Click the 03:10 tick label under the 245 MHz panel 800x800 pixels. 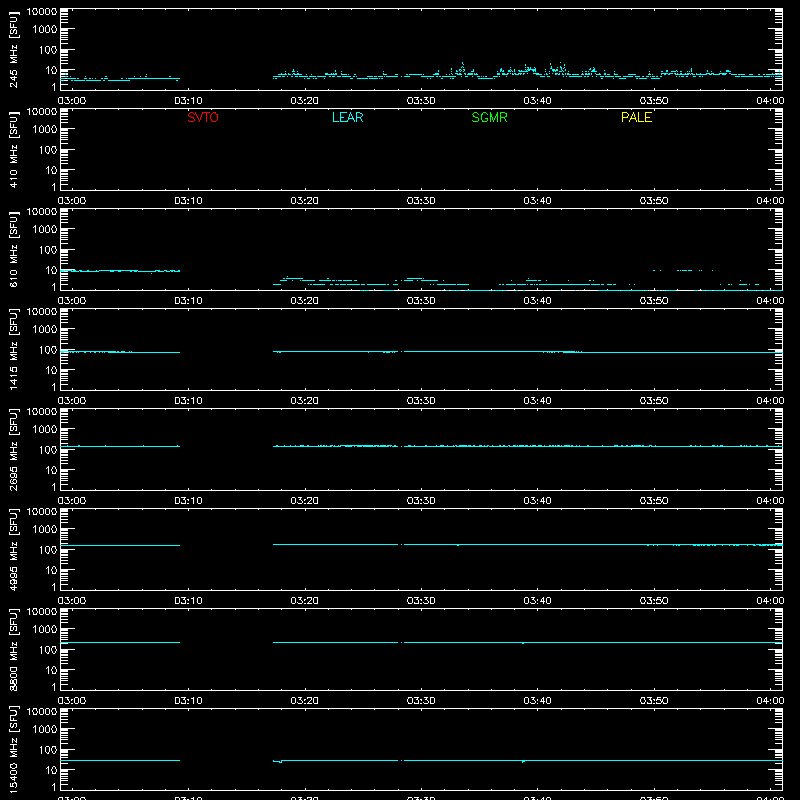(188, 101)
